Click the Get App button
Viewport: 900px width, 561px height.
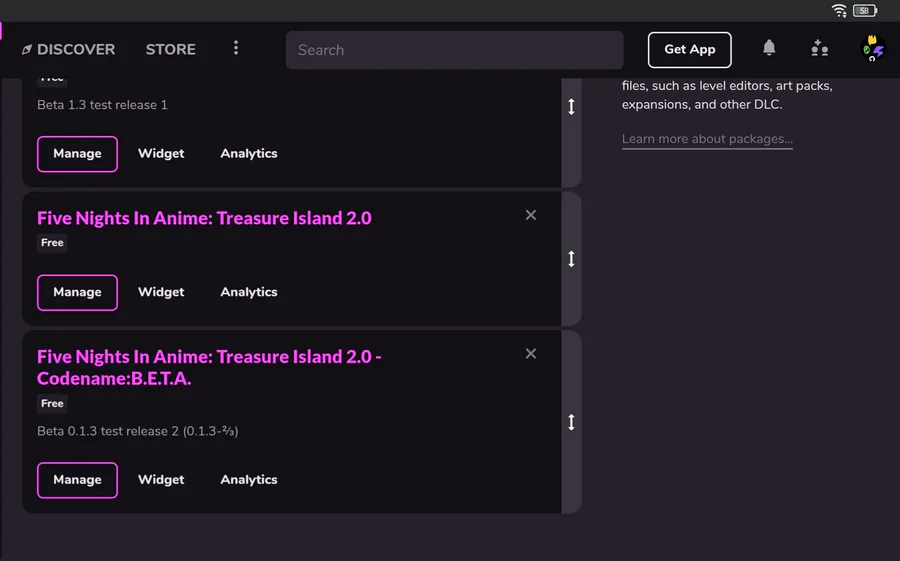click(690, 50)
